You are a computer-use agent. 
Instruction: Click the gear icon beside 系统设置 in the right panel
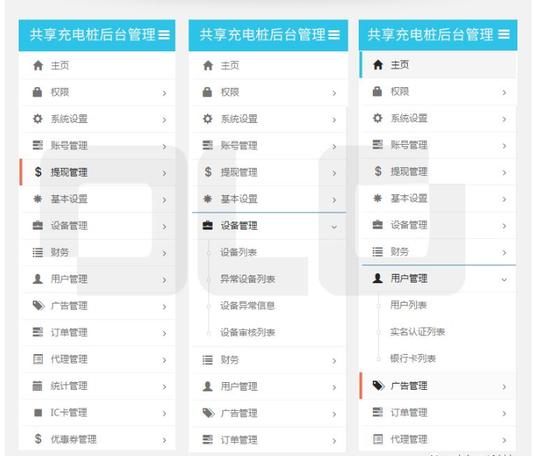pyautogui.click(x=377, y=118)
